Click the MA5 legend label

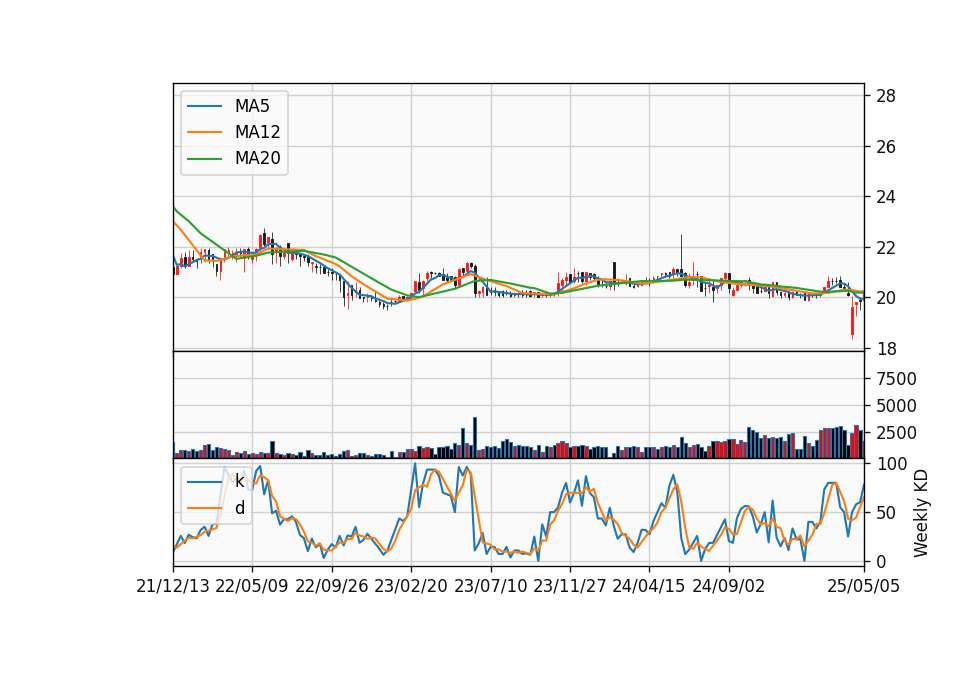click(252, 106)
